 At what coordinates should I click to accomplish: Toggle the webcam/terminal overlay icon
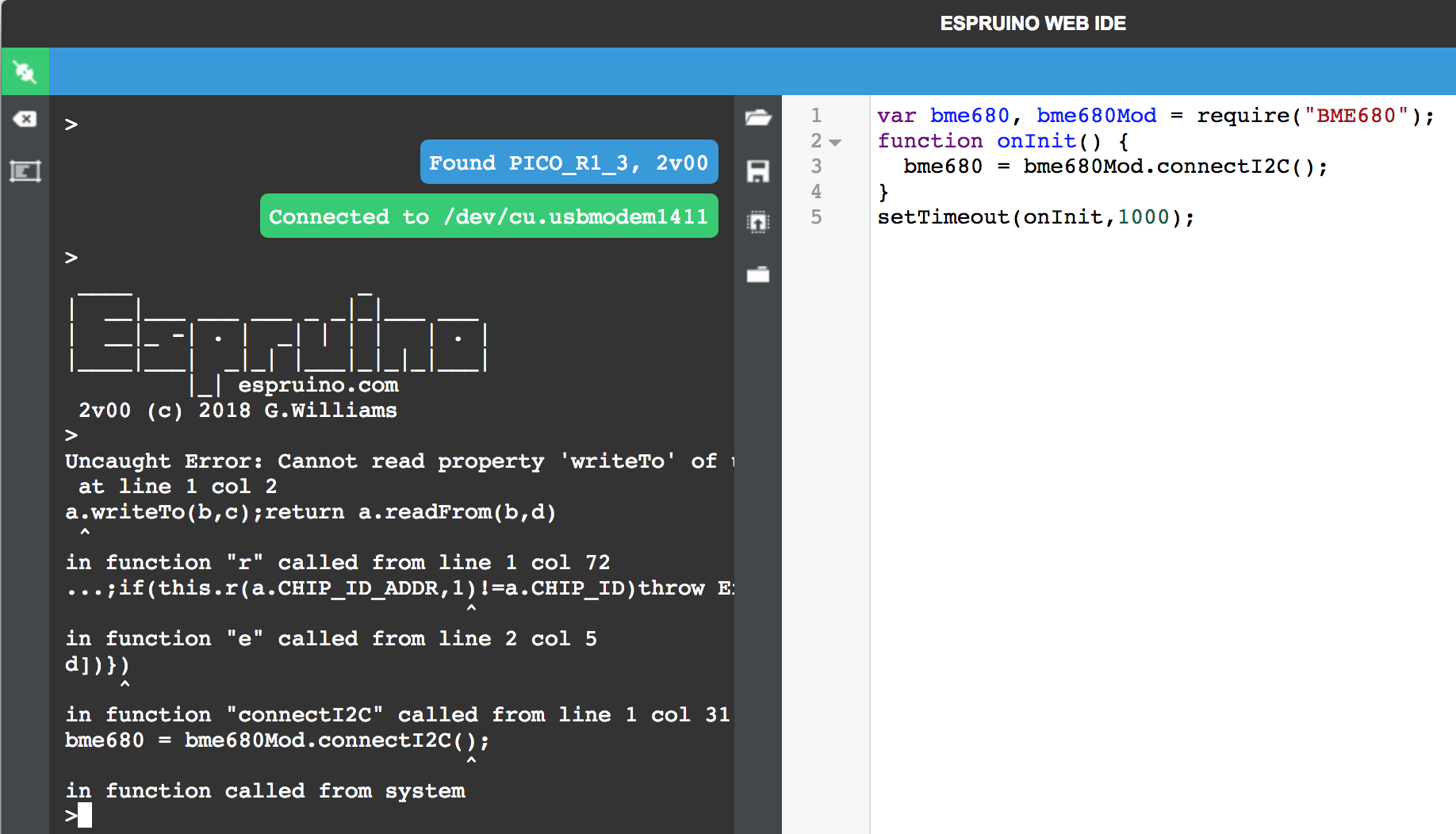pyautogui.click(x=25, y=171)
